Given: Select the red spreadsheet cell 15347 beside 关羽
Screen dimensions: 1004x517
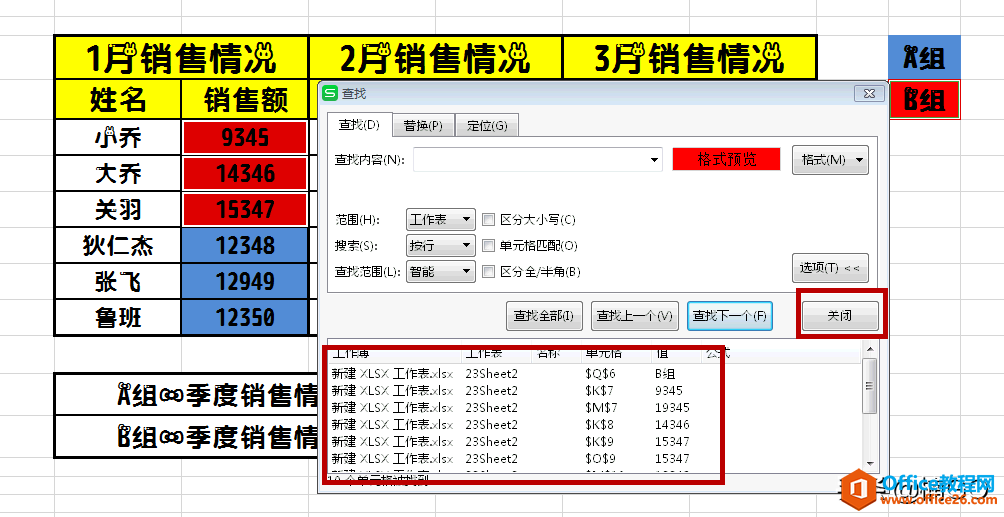Looking at the screenshot, I should point(245,209).
